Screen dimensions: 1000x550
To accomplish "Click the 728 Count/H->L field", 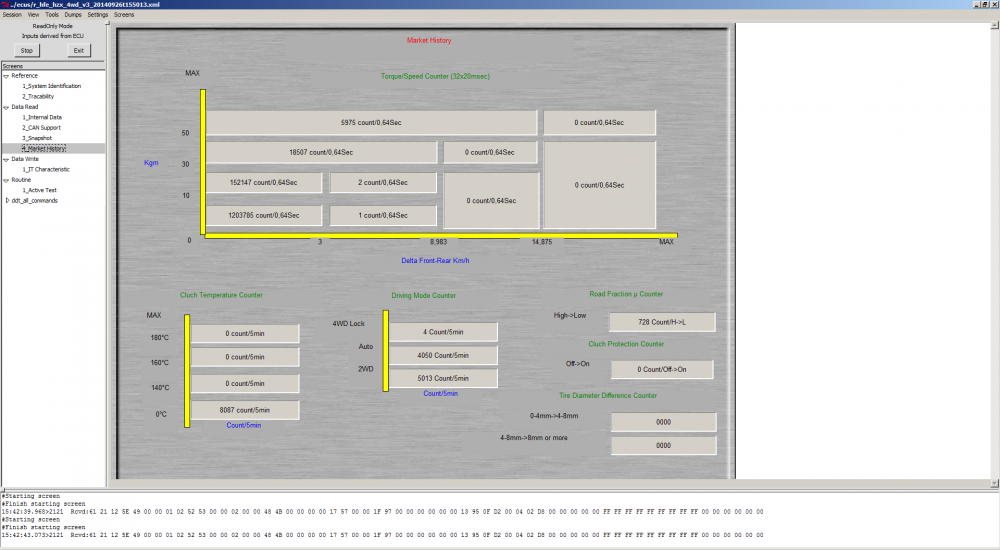I will click(662, 322).
